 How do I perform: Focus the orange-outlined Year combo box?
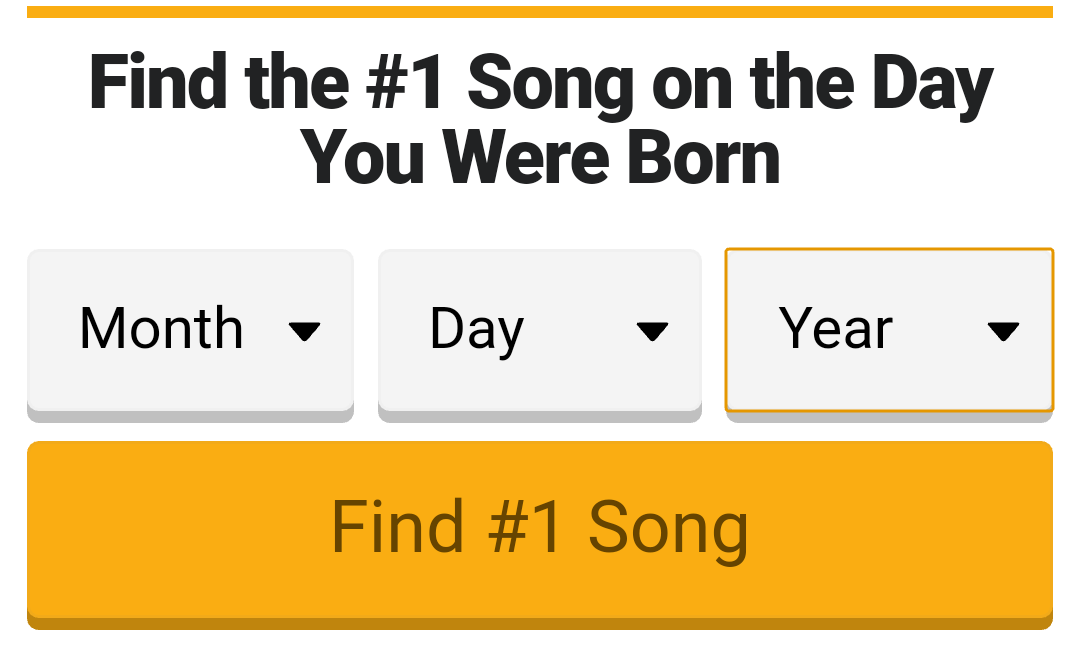coord(888,330)
